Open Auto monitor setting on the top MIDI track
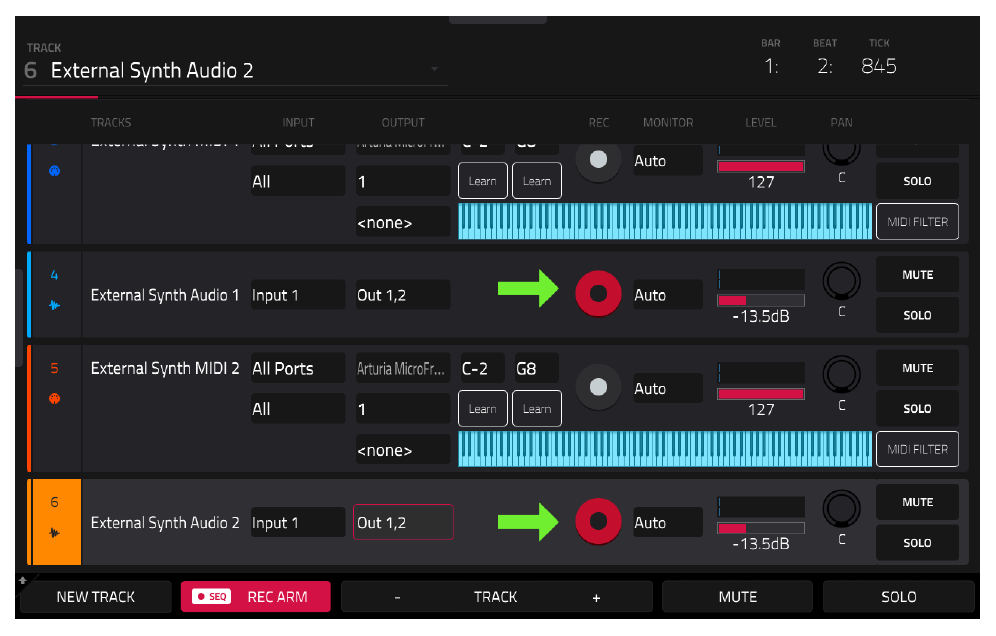 [x=668, y=161]
